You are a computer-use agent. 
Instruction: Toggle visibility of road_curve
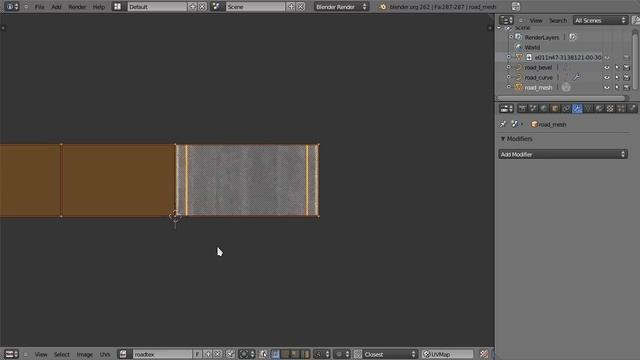click(607, 77)
